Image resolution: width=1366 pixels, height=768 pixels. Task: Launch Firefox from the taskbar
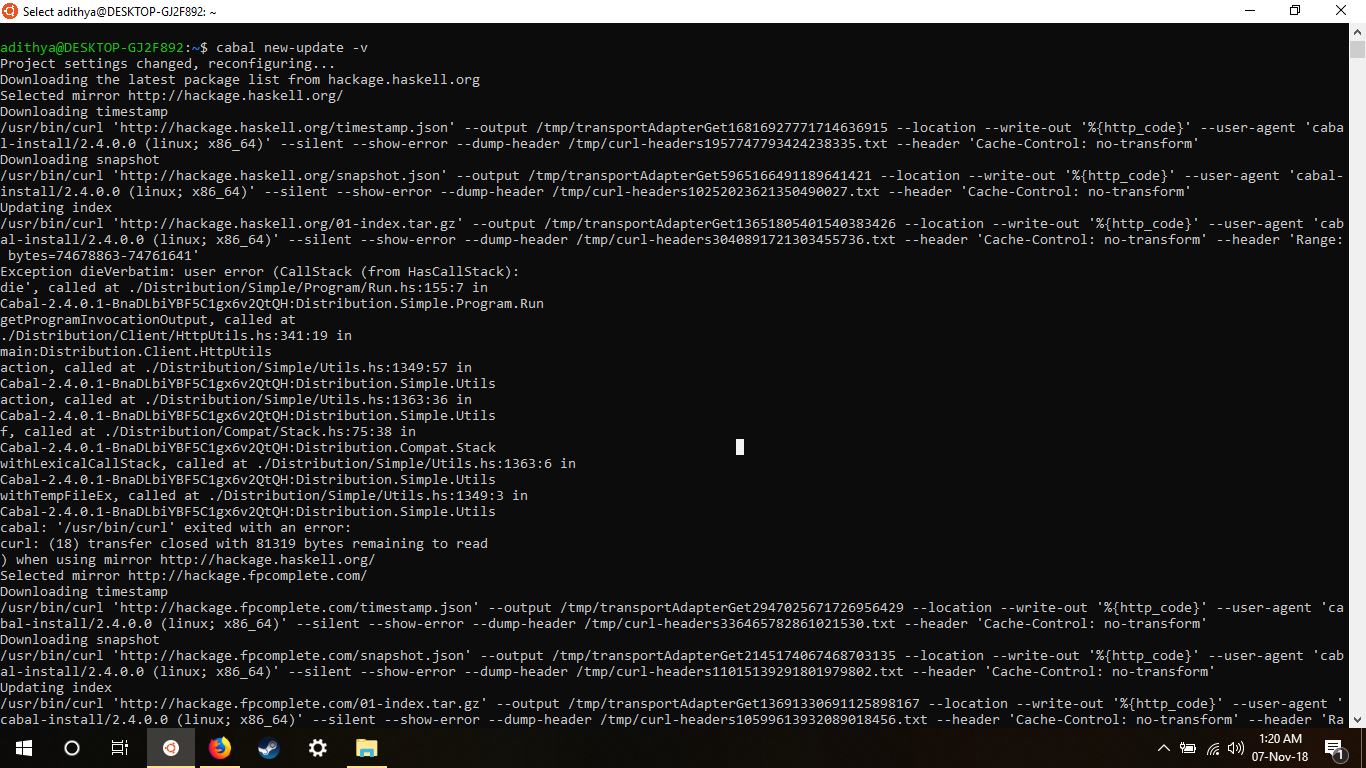point(219,747)
